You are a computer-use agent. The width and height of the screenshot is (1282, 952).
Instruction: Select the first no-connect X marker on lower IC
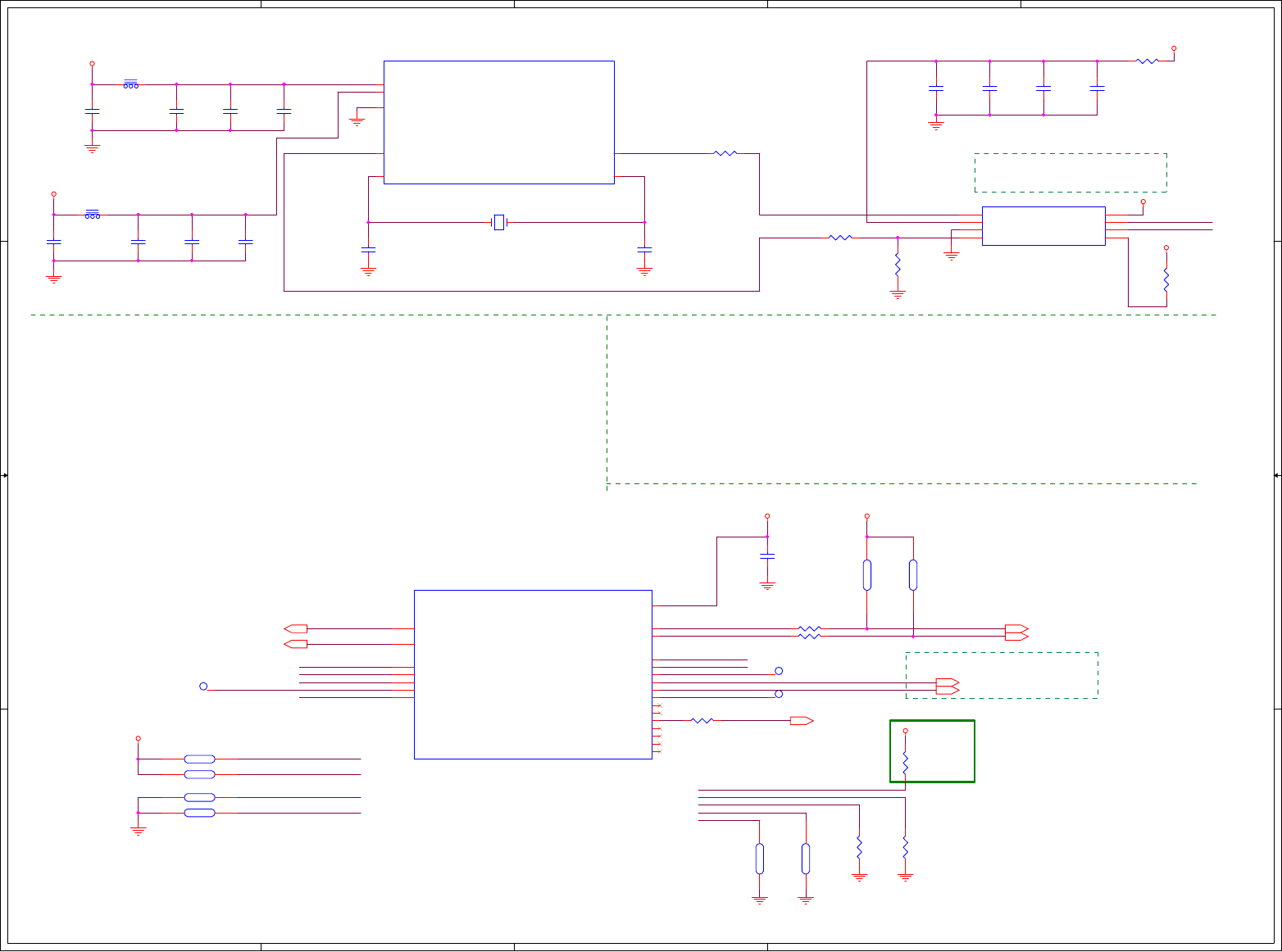658,705
